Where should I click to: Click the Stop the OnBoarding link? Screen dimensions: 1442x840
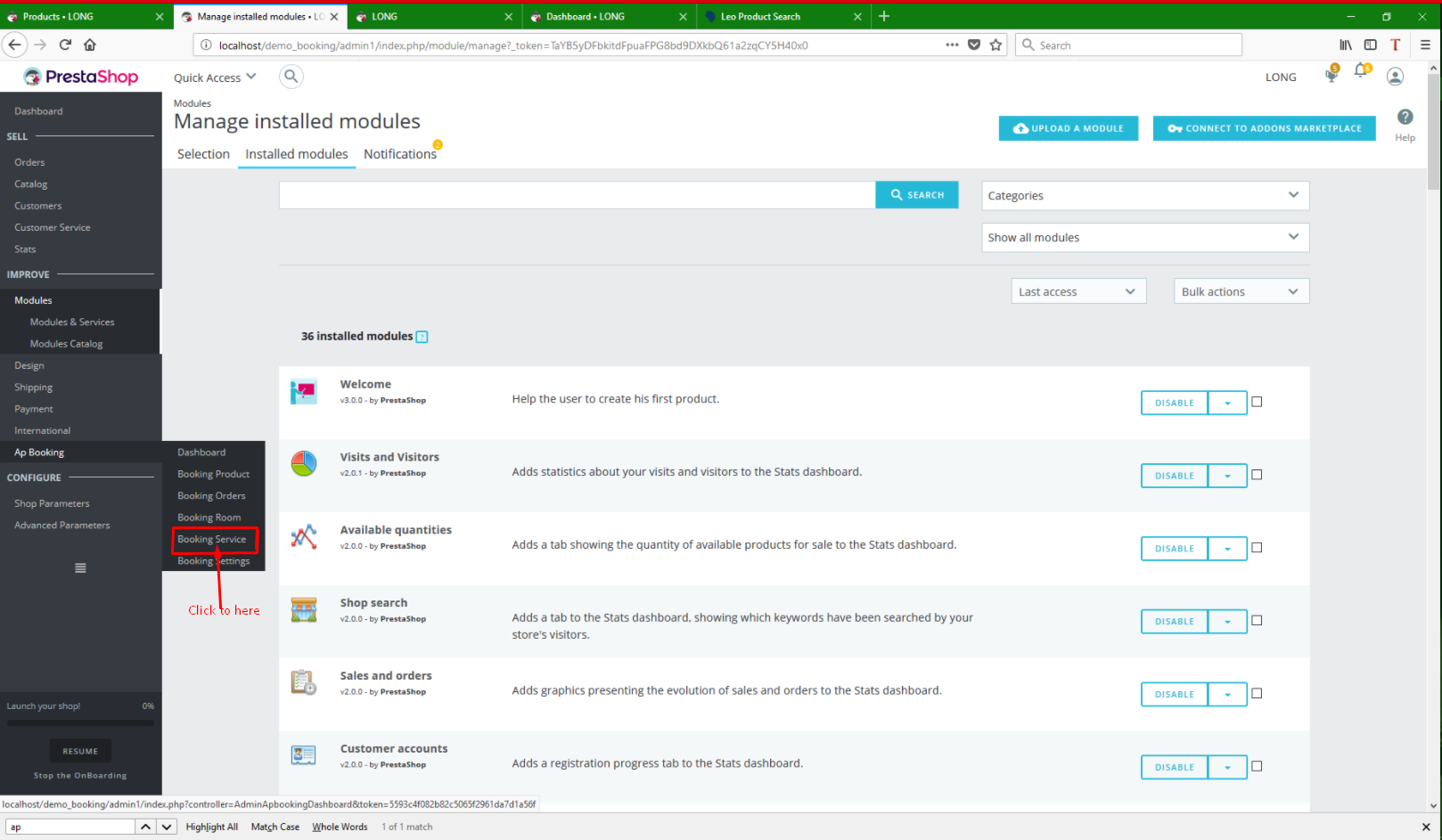(x=80, y=776)
